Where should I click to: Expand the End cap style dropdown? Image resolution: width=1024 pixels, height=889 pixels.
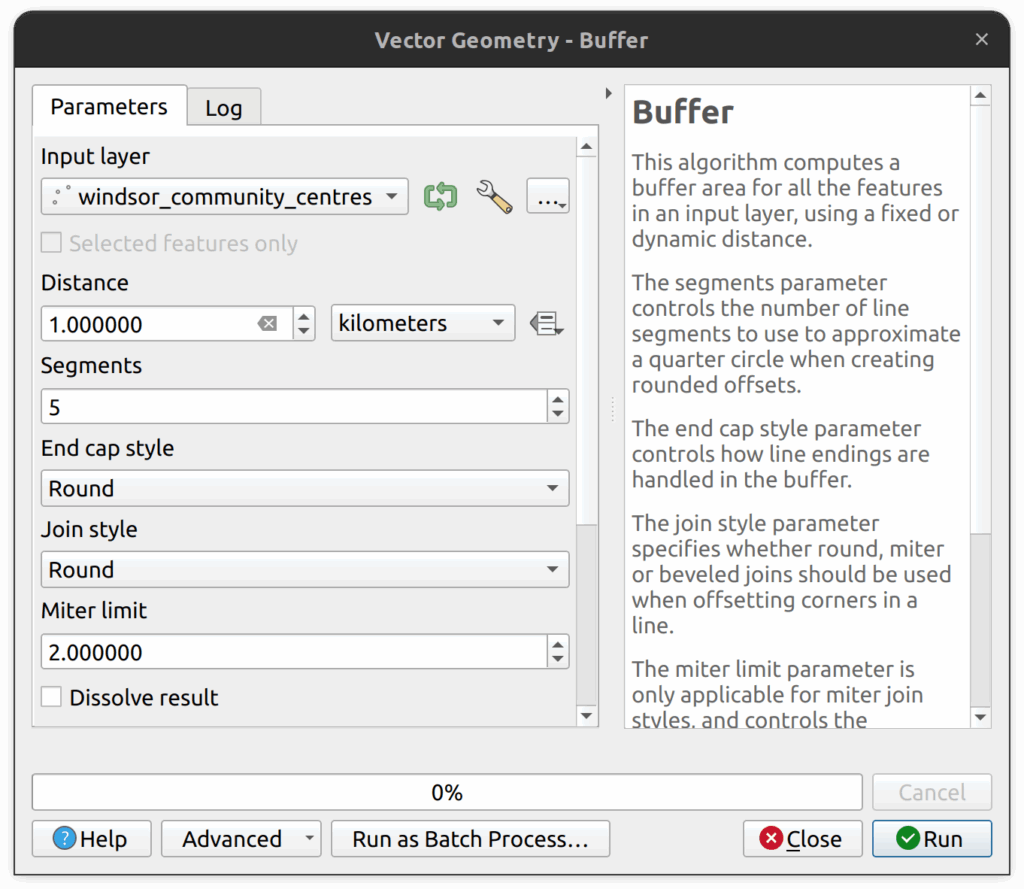point(304,489)
